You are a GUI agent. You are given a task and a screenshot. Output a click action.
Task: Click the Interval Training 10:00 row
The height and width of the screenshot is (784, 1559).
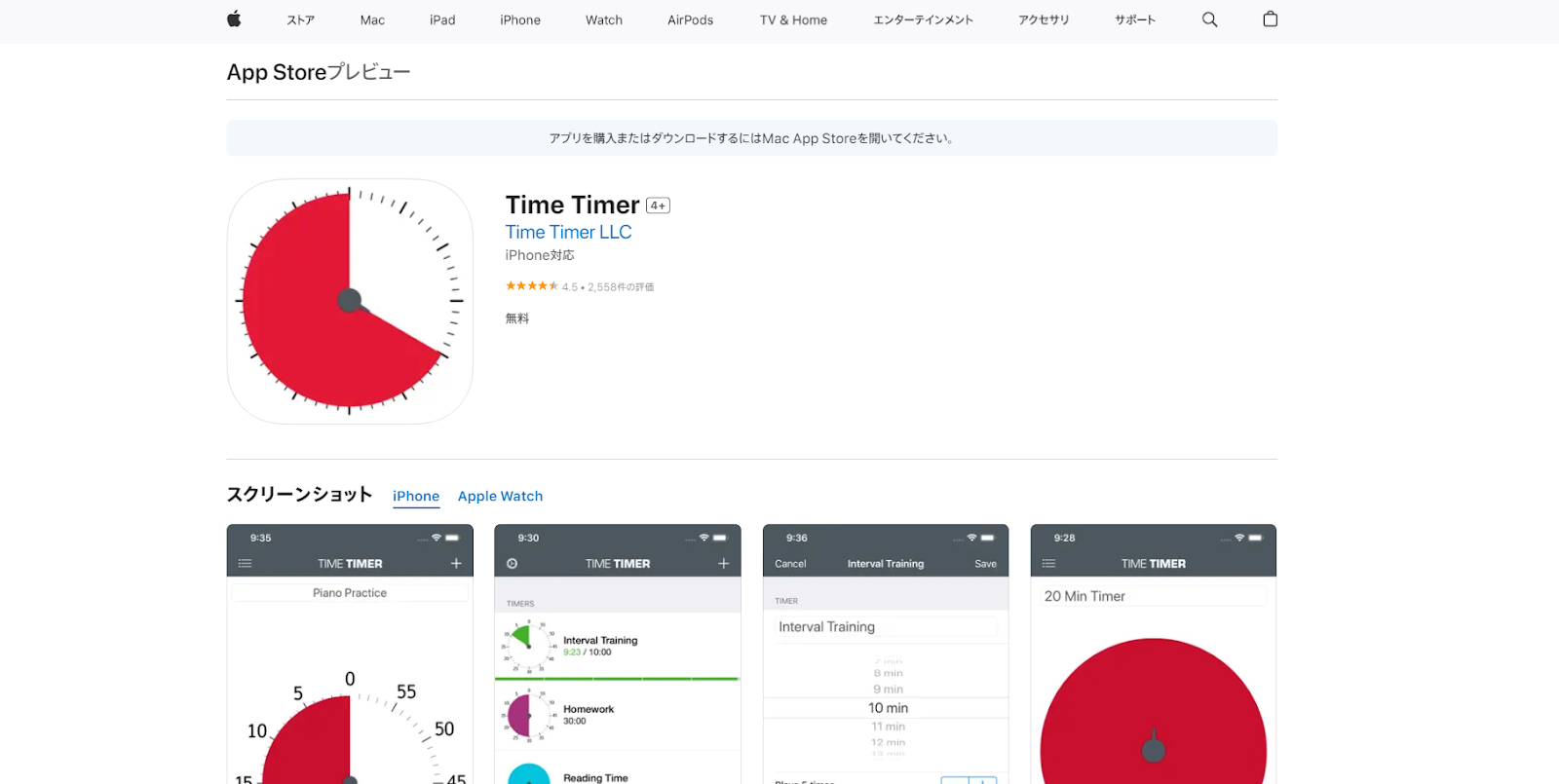pyautogui.click(x=618, y=646)
